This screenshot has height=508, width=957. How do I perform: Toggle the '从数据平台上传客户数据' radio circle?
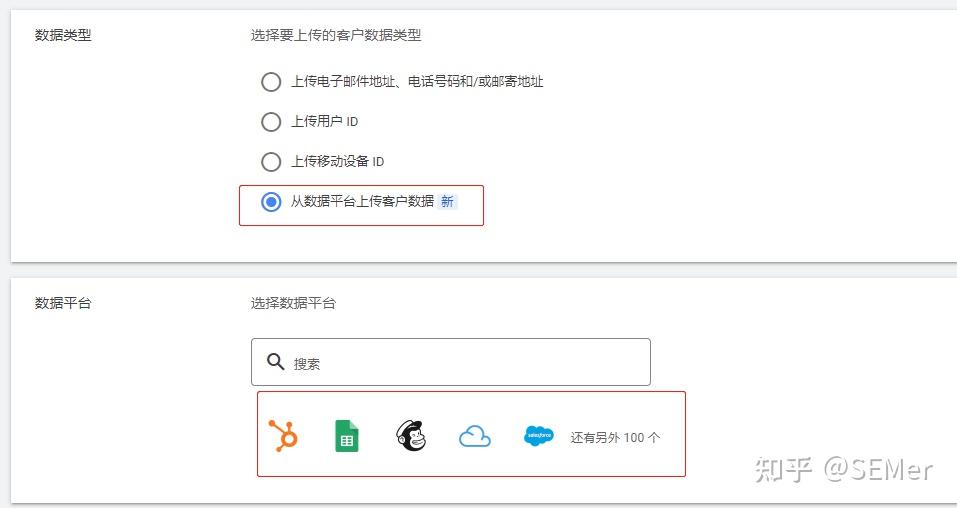tap(271, 202)
